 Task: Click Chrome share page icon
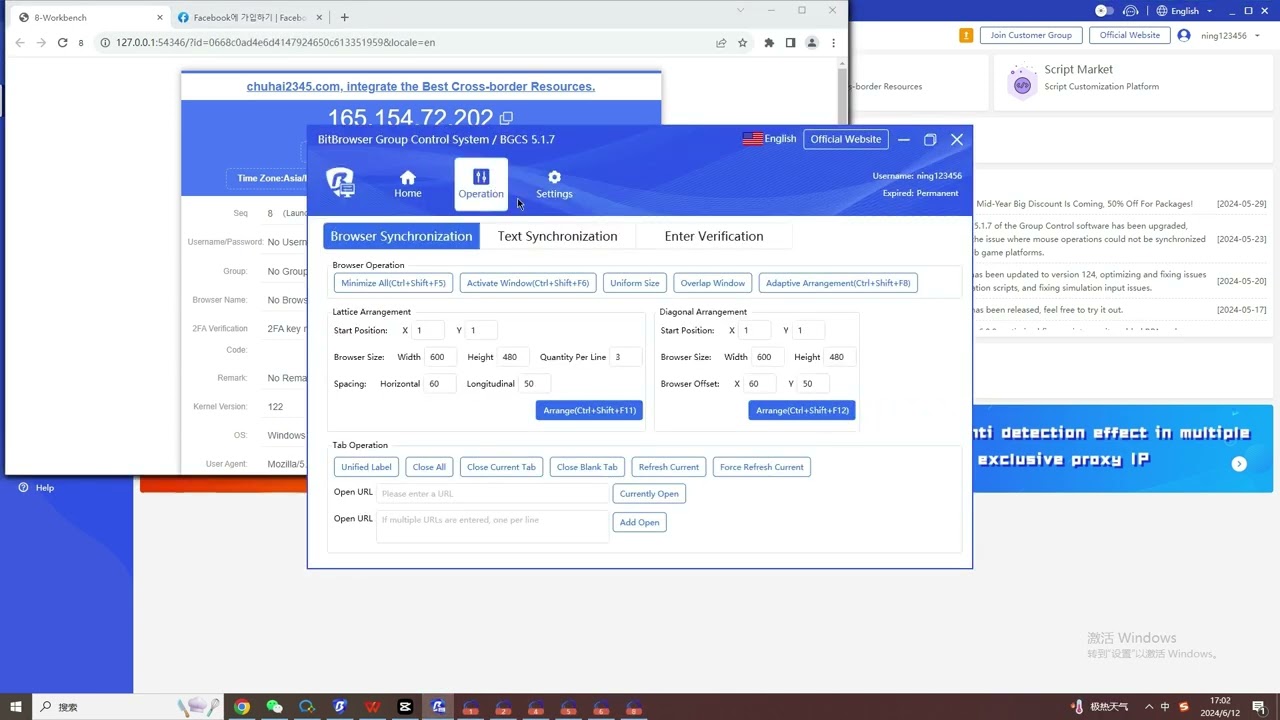(721, 43)
